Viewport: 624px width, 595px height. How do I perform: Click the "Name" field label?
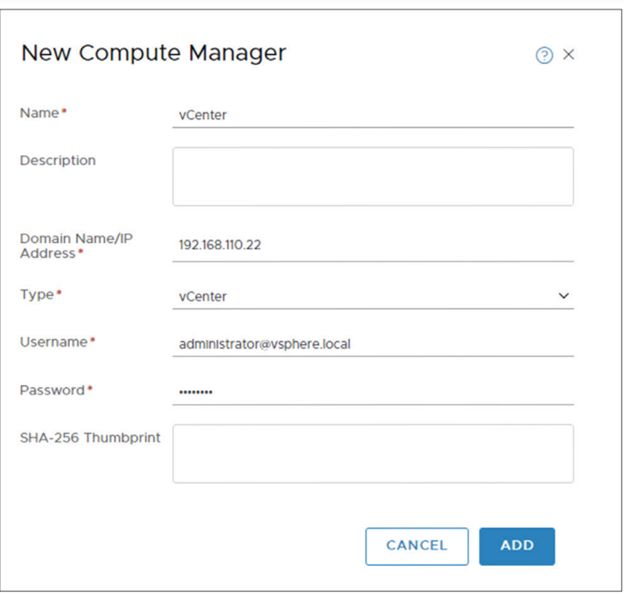39,113
